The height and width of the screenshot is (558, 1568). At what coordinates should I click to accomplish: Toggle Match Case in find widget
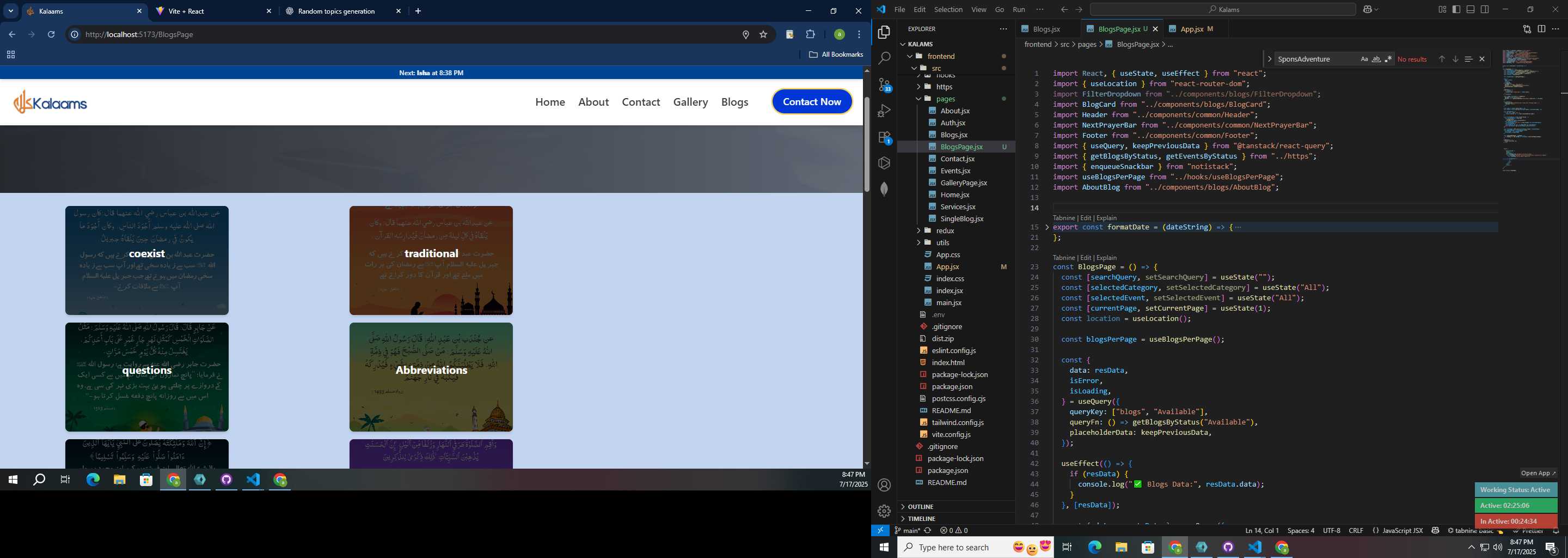1364,59
